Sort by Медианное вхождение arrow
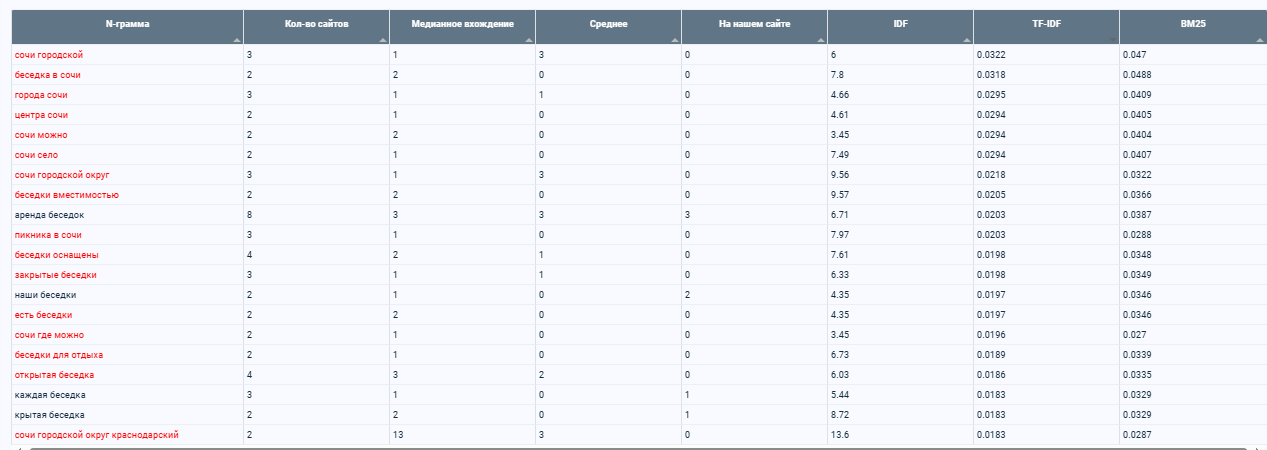This screenshot has width=1267, height=450. point(529,39)
